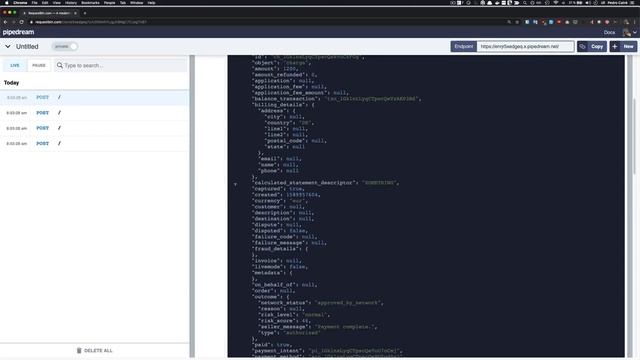Click the balance_transaction line in JSON

tap(337, 99)
